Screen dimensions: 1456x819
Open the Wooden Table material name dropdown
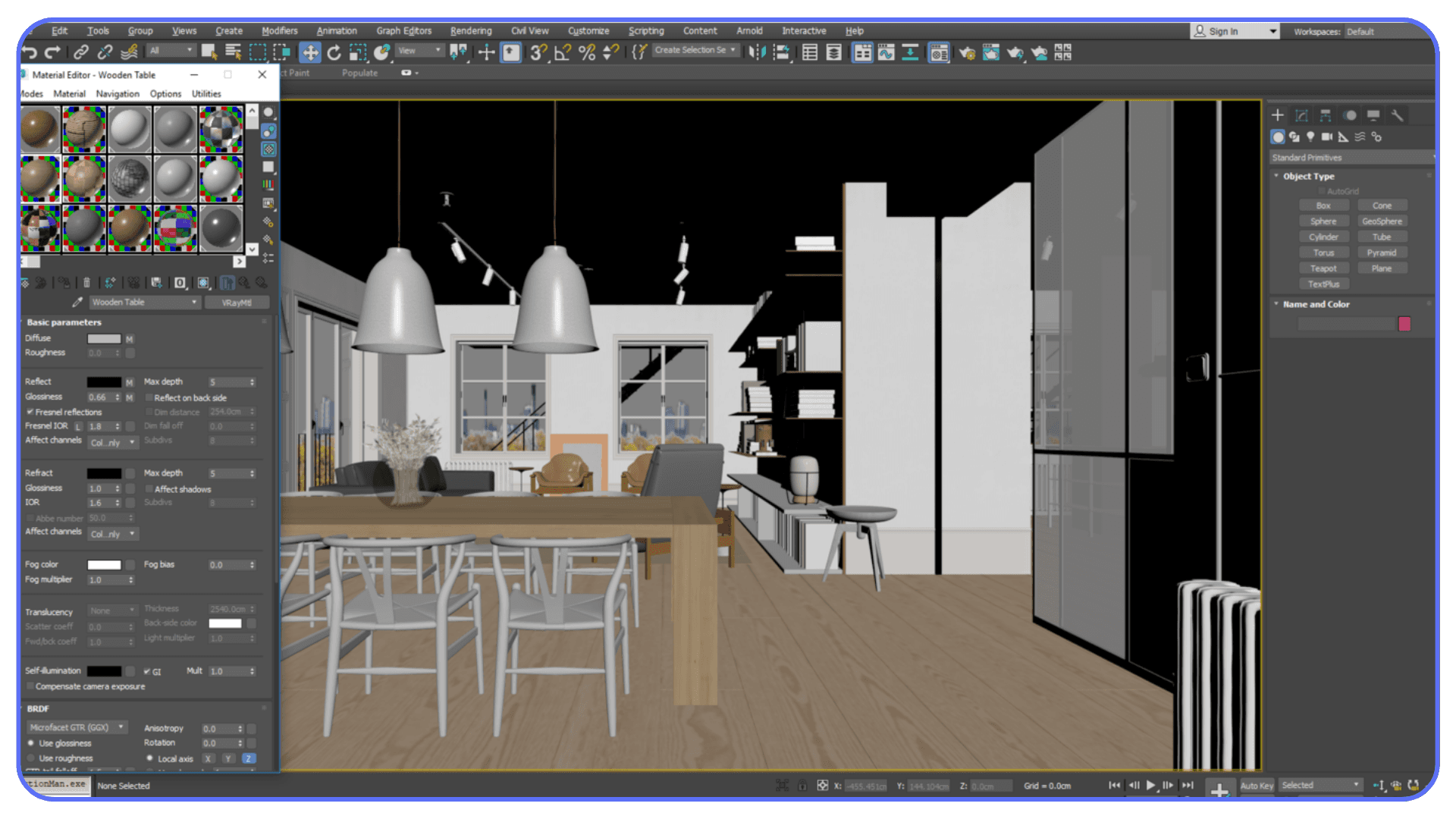[194, 302]
